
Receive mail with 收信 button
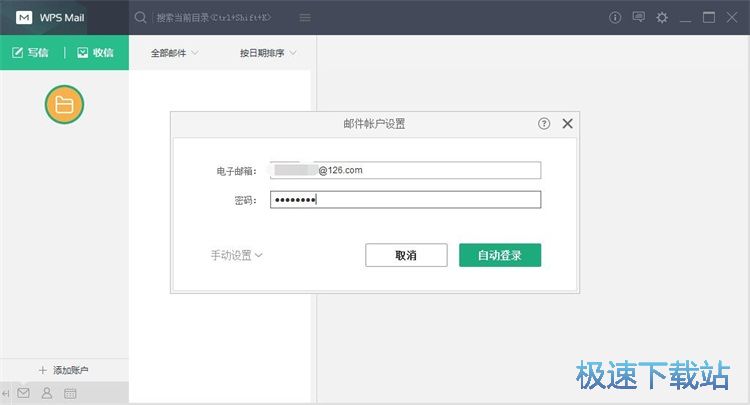tap(95, 53)
